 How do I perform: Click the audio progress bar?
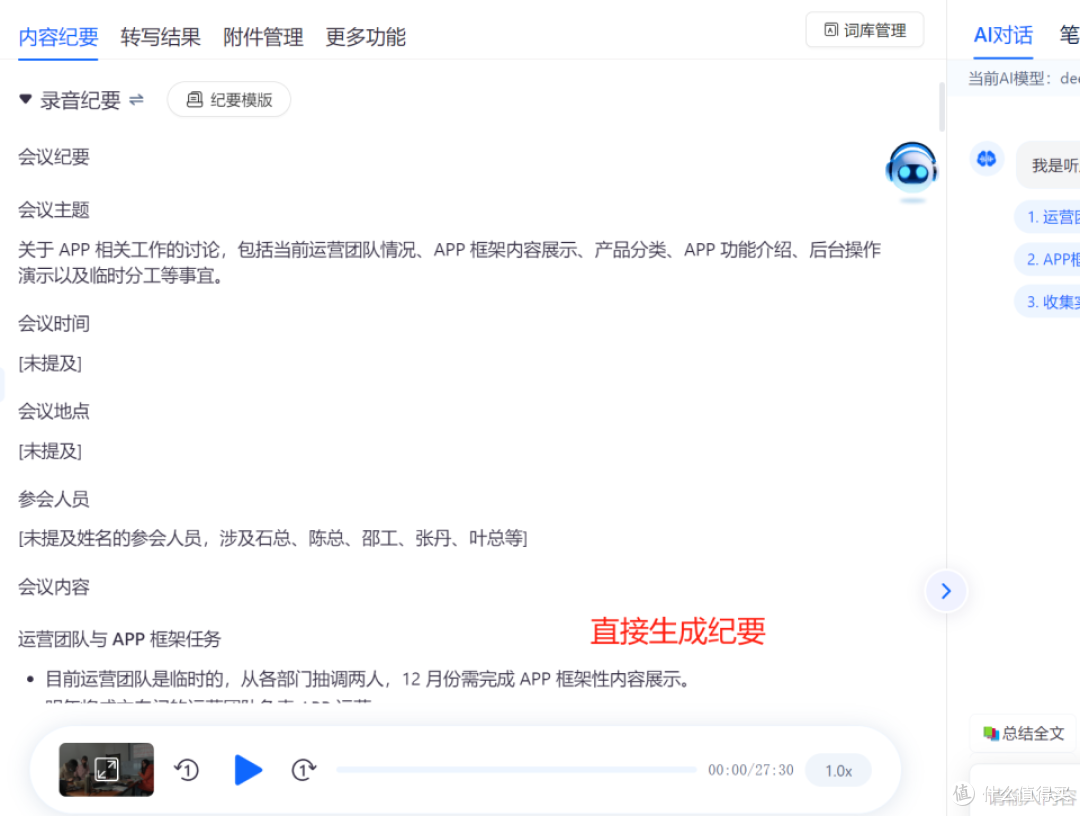tap(516, 770)
